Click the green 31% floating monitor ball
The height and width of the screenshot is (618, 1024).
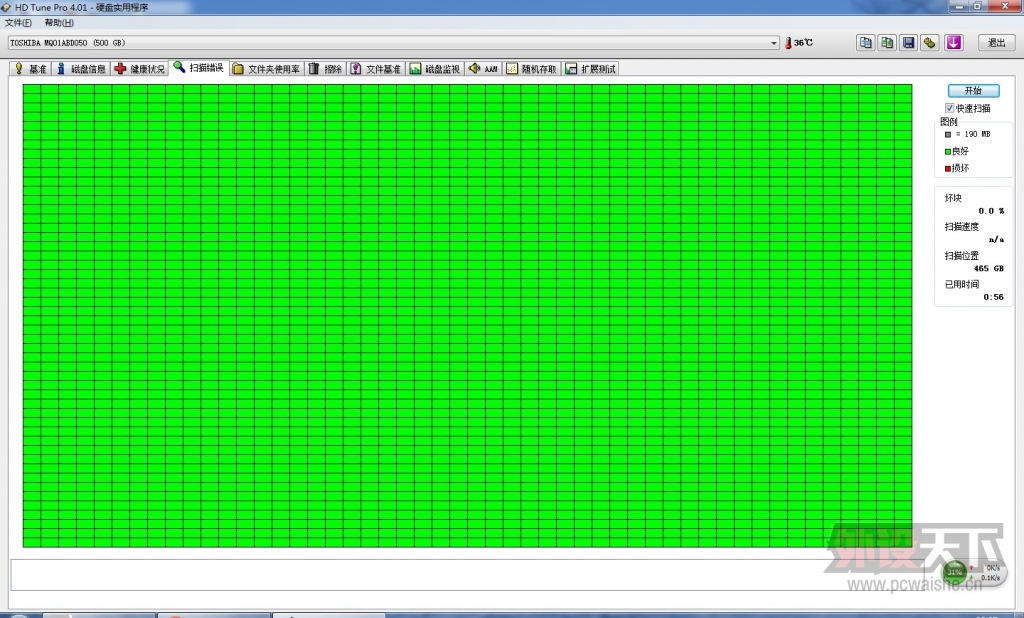click(x=955, y=572)
